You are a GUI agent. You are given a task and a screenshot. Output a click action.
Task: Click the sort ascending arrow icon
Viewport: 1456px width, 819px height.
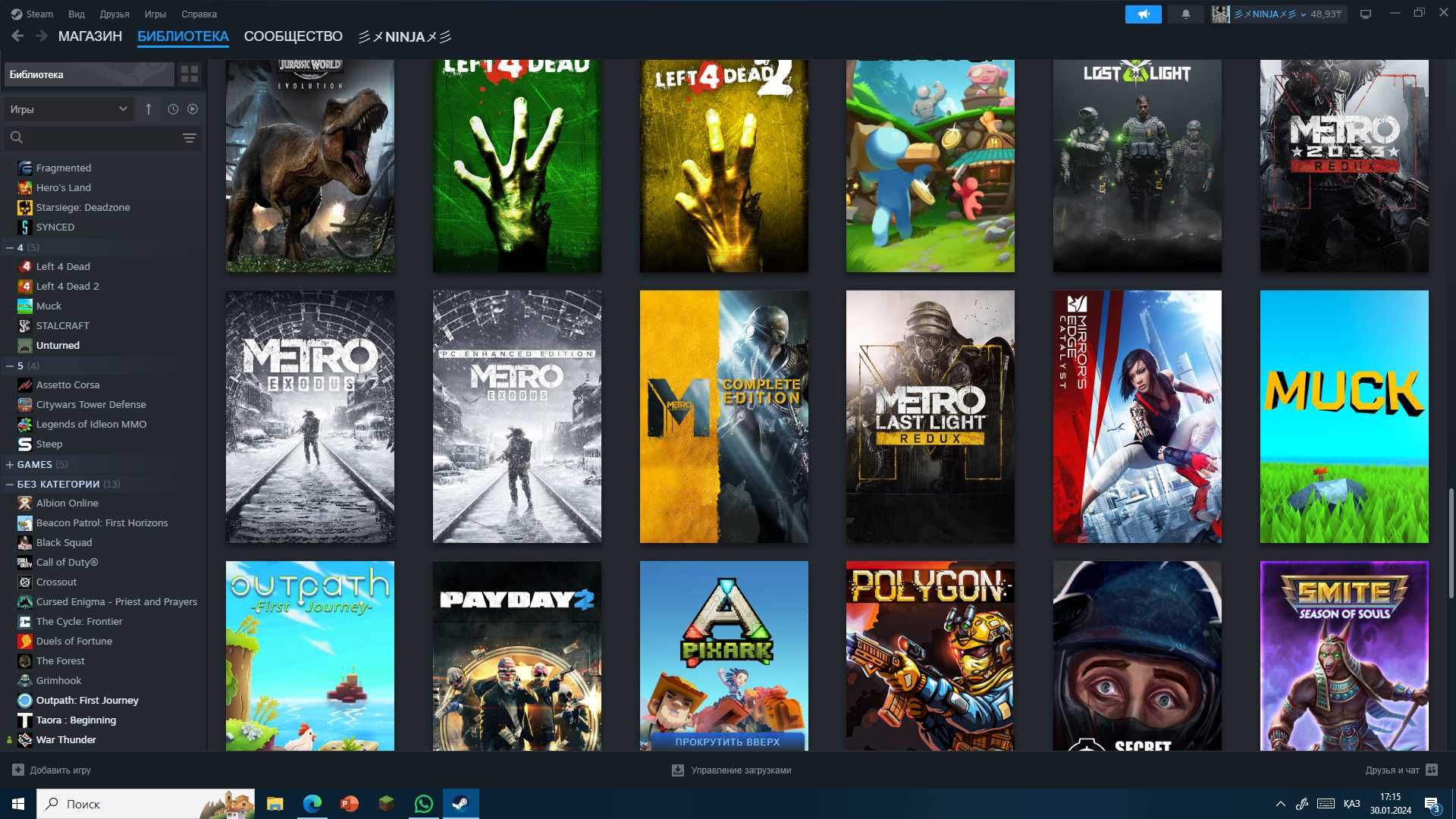coord(149,109)
